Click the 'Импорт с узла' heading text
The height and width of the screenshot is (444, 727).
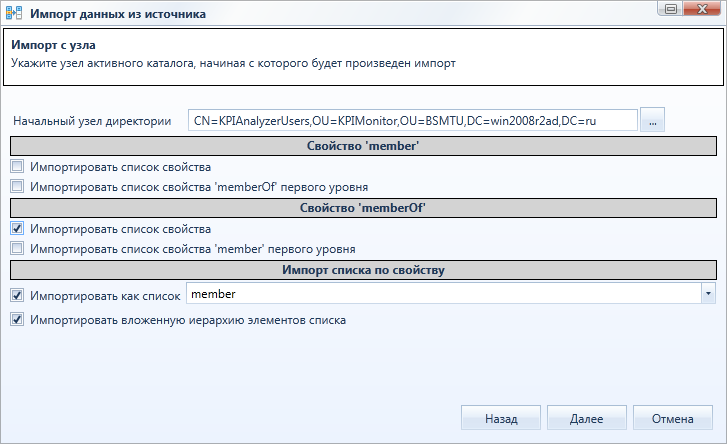(53, 45)
